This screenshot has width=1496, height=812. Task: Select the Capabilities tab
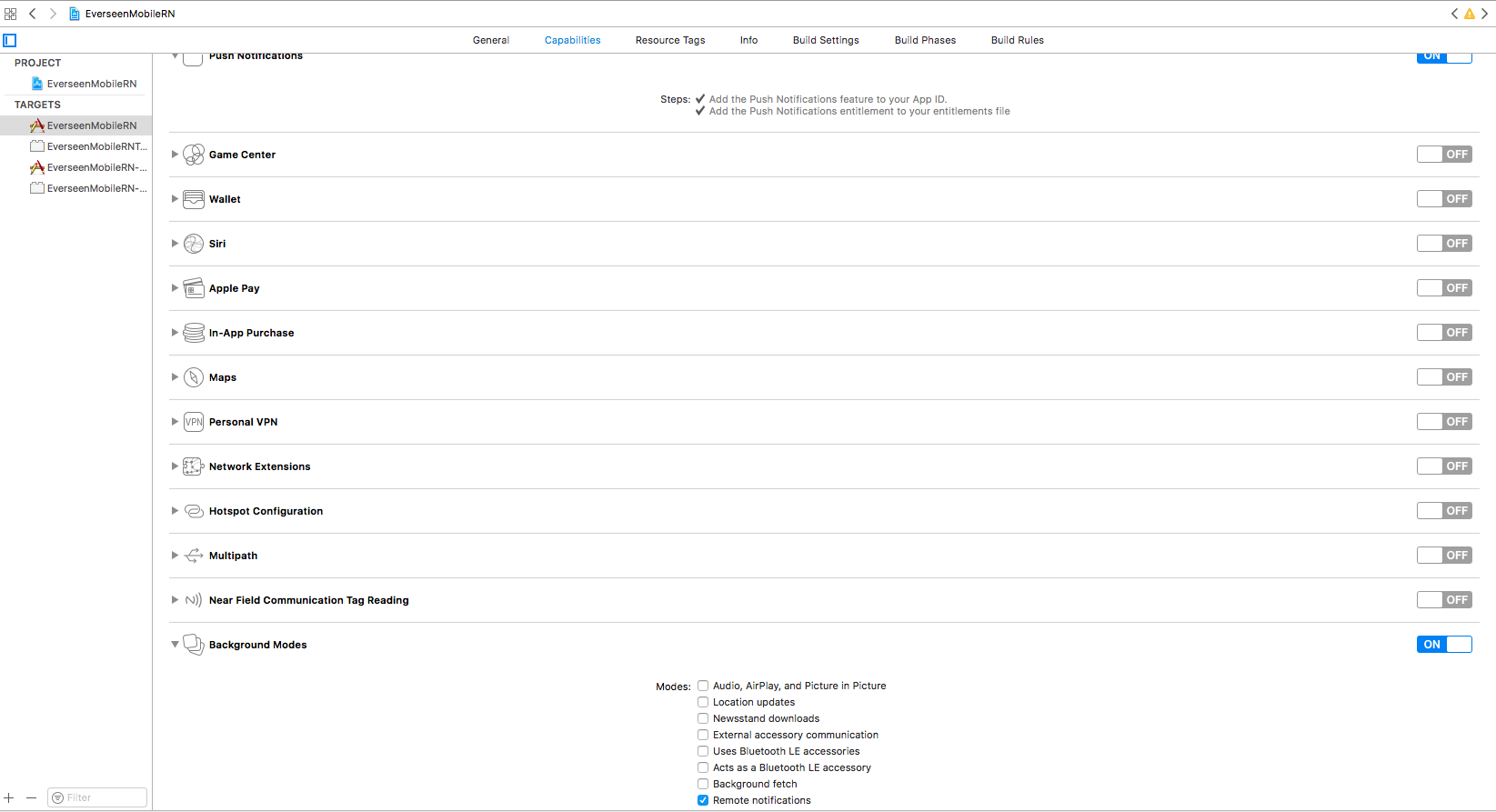(x=573, y=40)
